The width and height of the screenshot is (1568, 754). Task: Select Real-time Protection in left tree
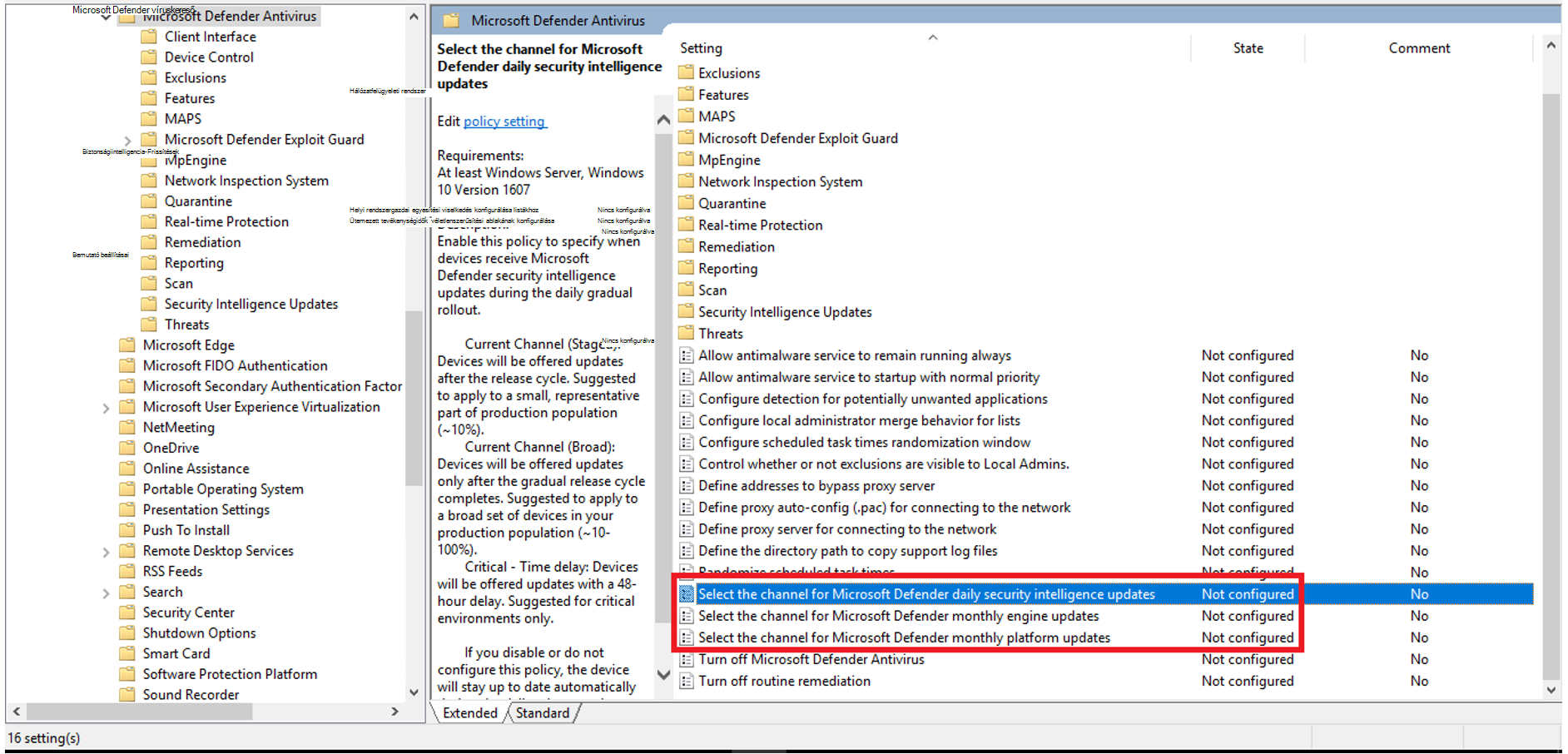226,222
